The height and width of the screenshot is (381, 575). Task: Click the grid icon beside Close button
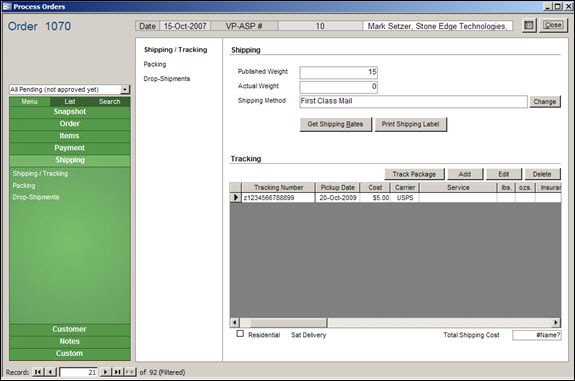click(529, 25)
